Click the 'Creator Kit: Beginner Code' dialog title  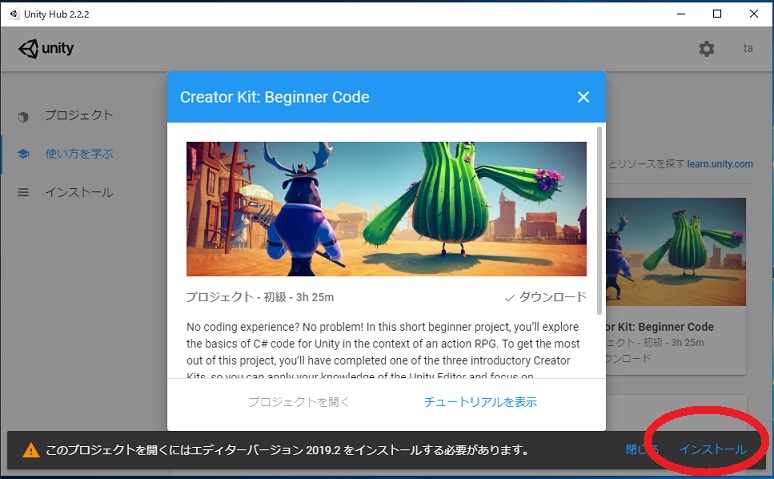click(x=274, y=97)
